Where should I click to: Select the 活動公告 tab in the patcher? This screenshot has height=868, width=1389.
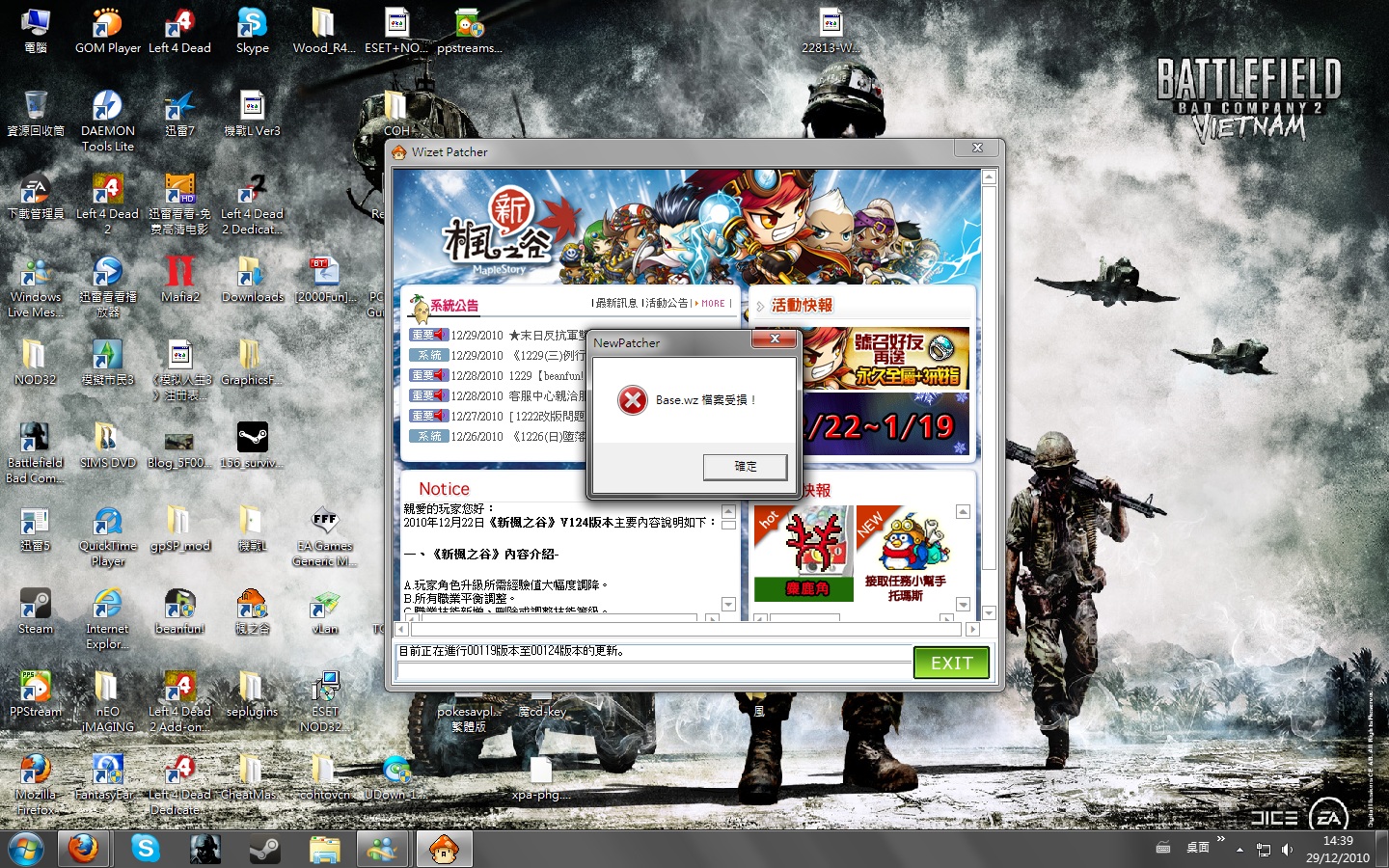coord(667,303)
